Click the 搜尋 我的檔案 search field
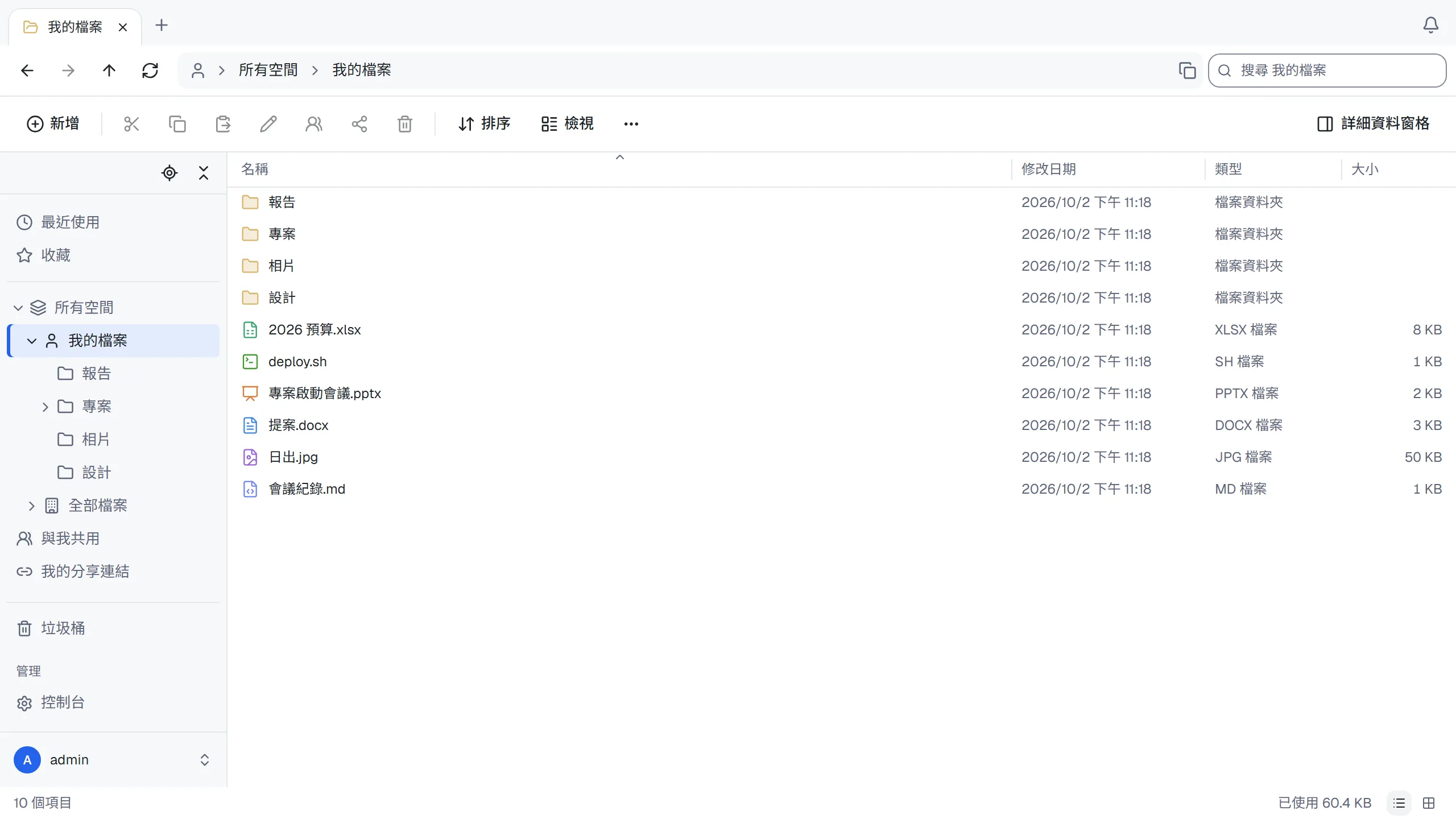1456x819 pixels. pos(1327,71)
